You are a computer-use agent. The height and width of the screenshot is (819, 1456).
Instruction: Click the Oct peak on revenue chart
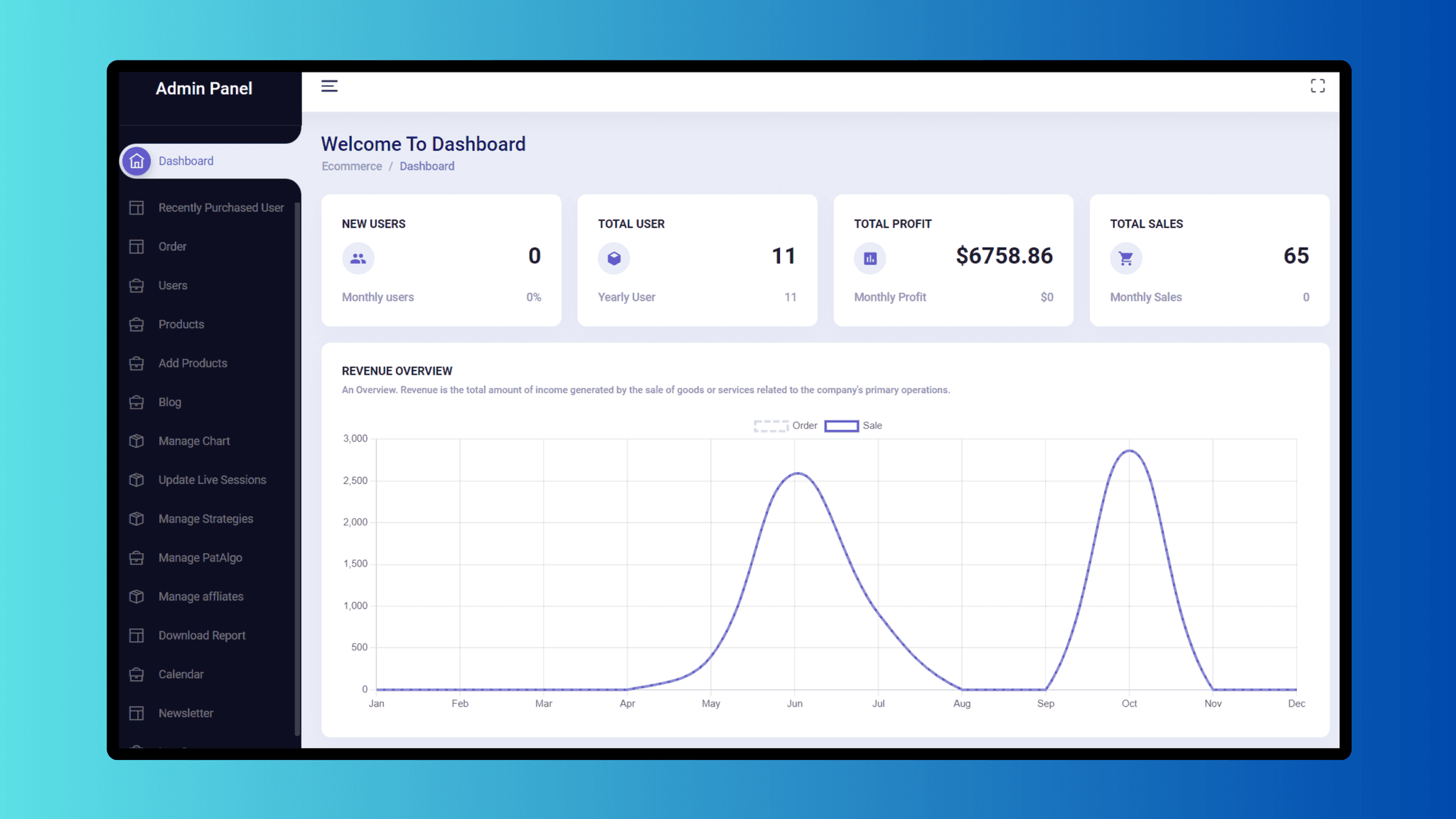[x=1130, y=451]
